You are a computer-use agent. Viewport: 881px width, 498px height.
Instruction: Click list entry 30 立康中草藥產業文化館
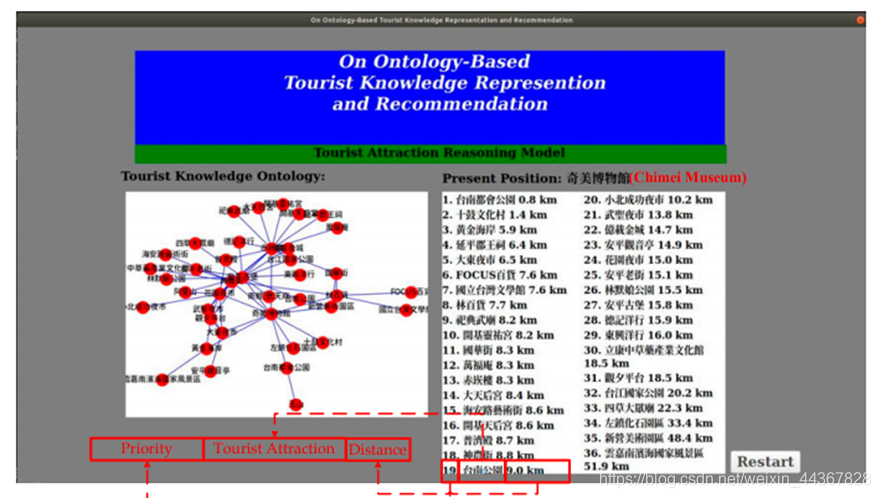pos(644,356)
